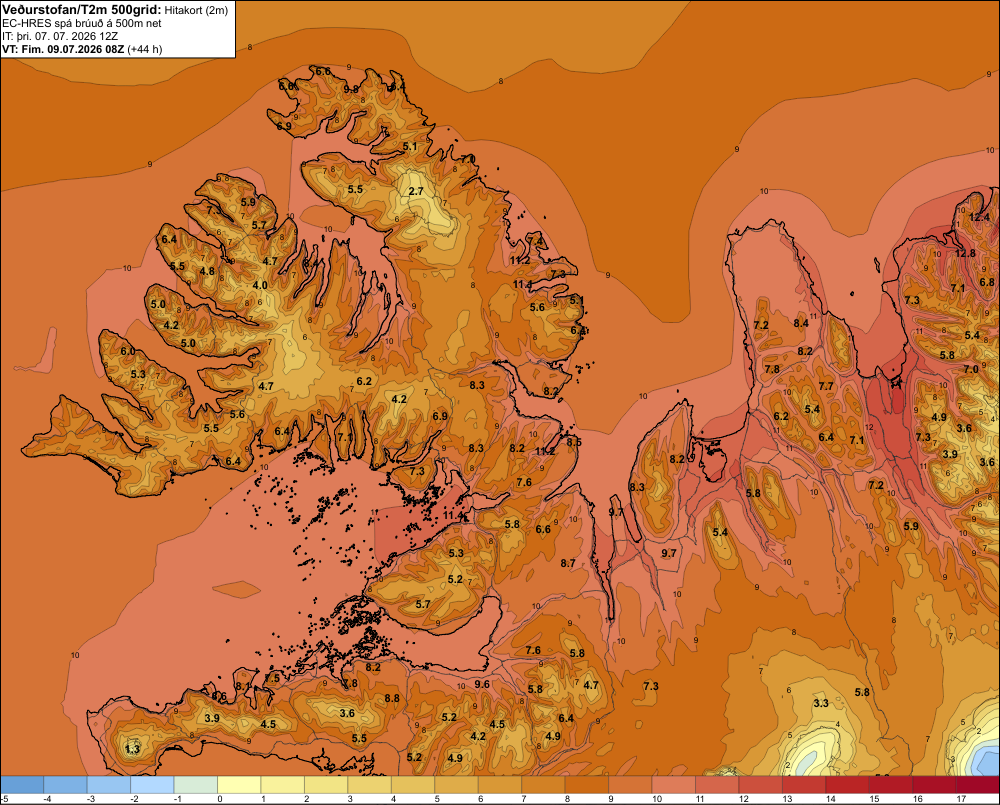Select the legend swatch between 15 and 16
The width and height of the screenshot is (1000, 805).
tap(891, 785)
